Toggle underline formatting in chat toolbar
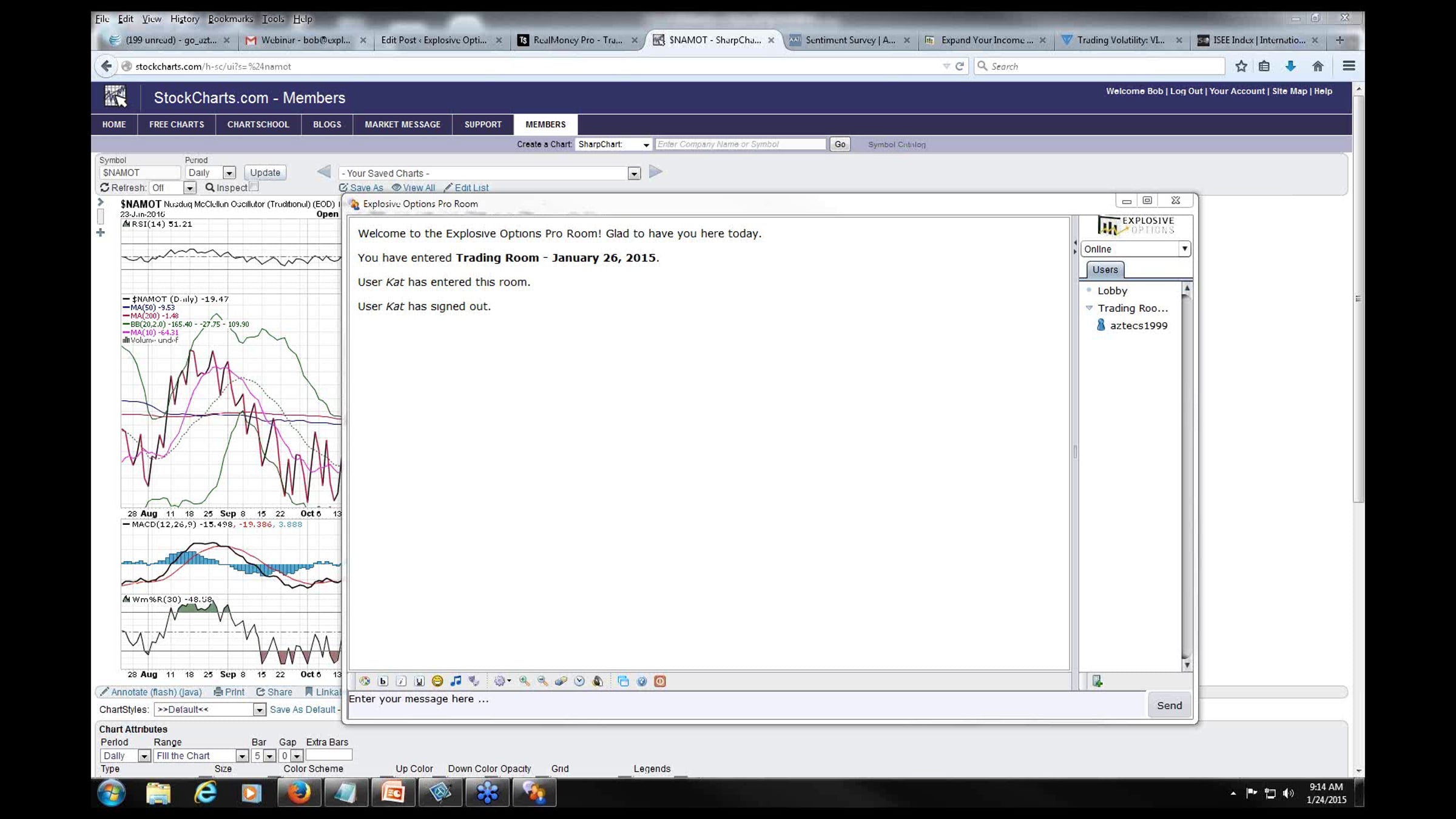Image resolution: width=1456 pixels, height=819 pixels. coord(419,681)
